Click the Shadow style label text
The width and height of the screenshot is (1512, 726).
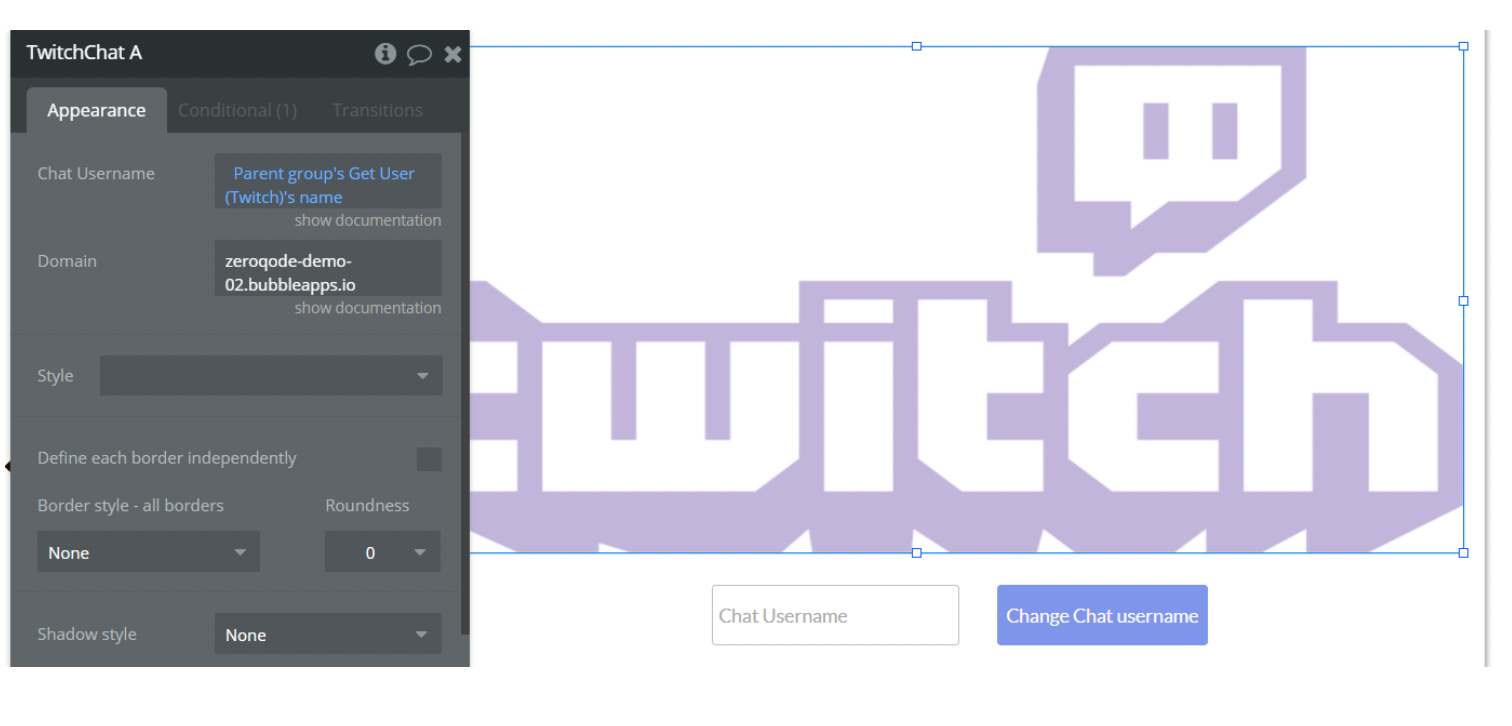coord(87,634)
